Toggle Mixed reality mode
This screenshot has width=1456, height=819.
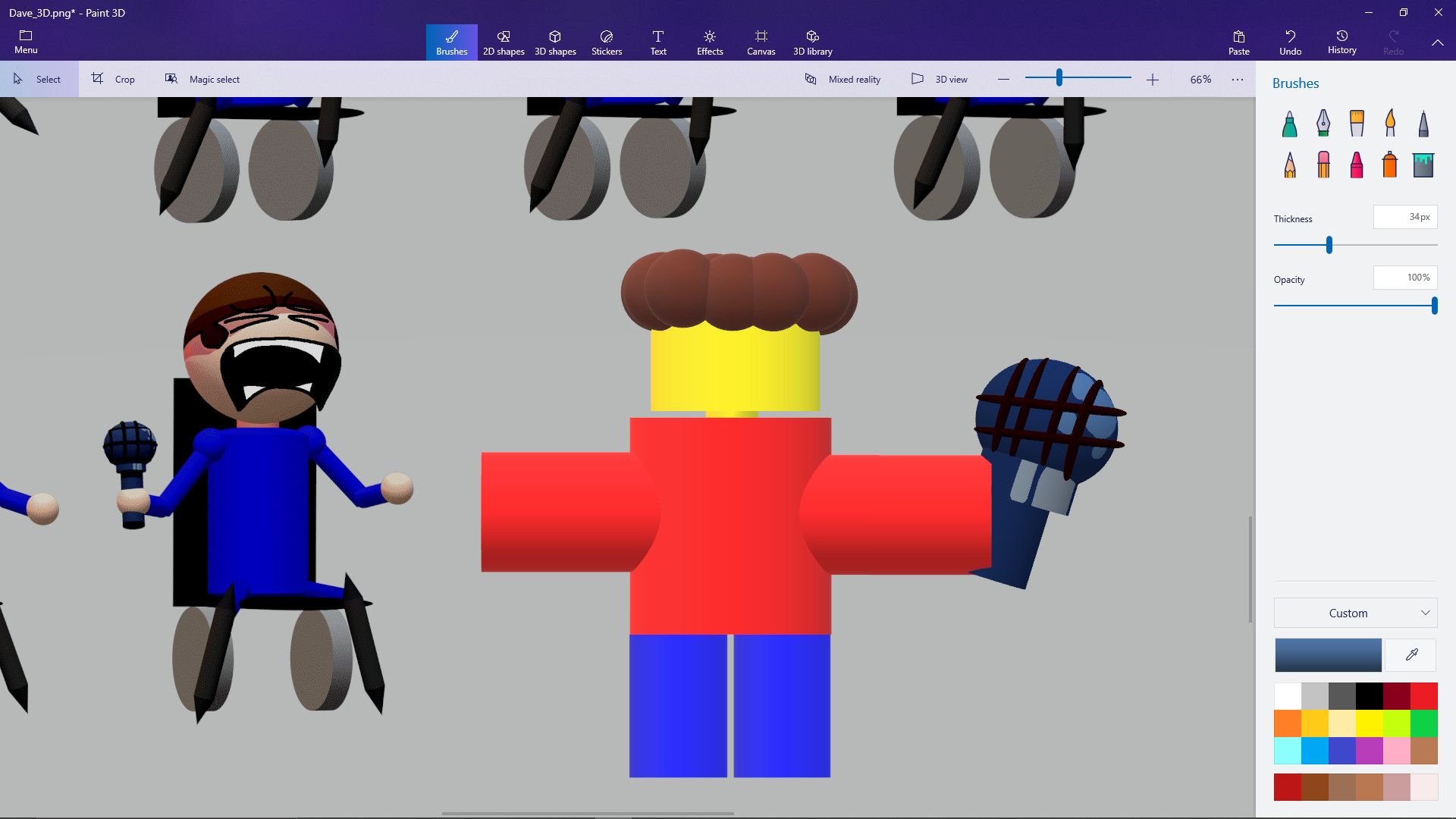click(x=843, y=79)
